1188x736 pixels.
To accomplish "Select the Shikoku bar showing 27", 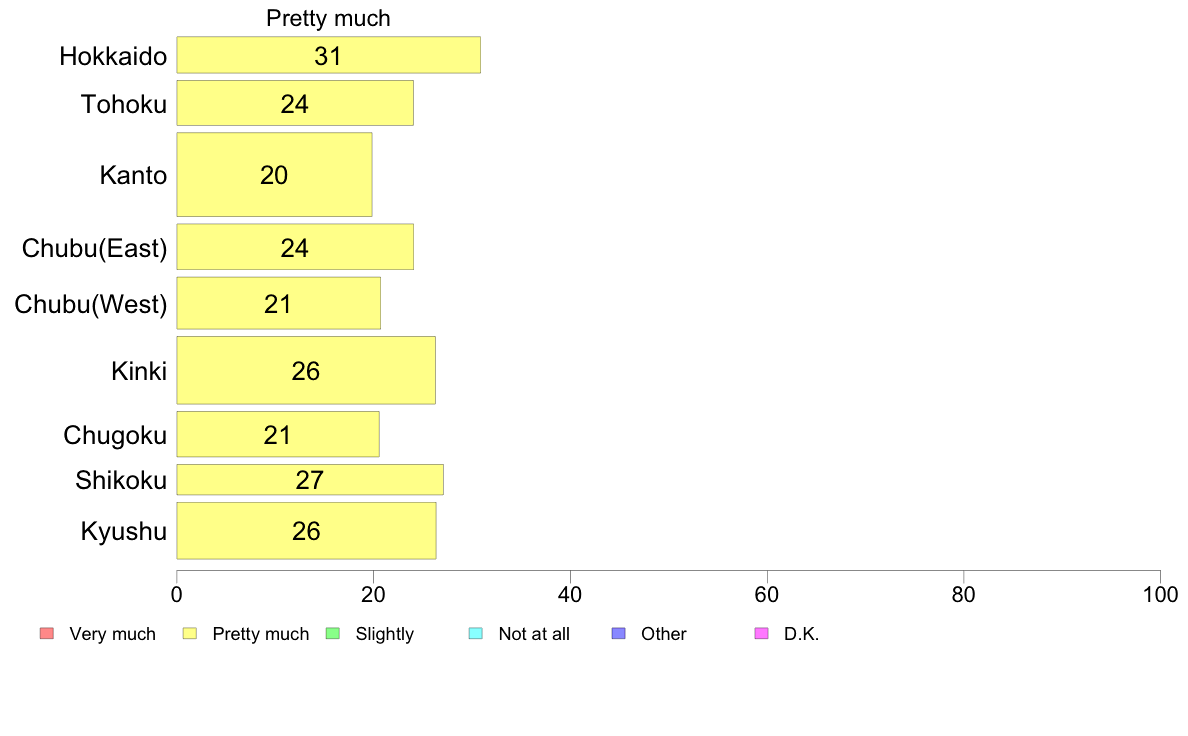I will pyautogui.click(x=310, y=480).
